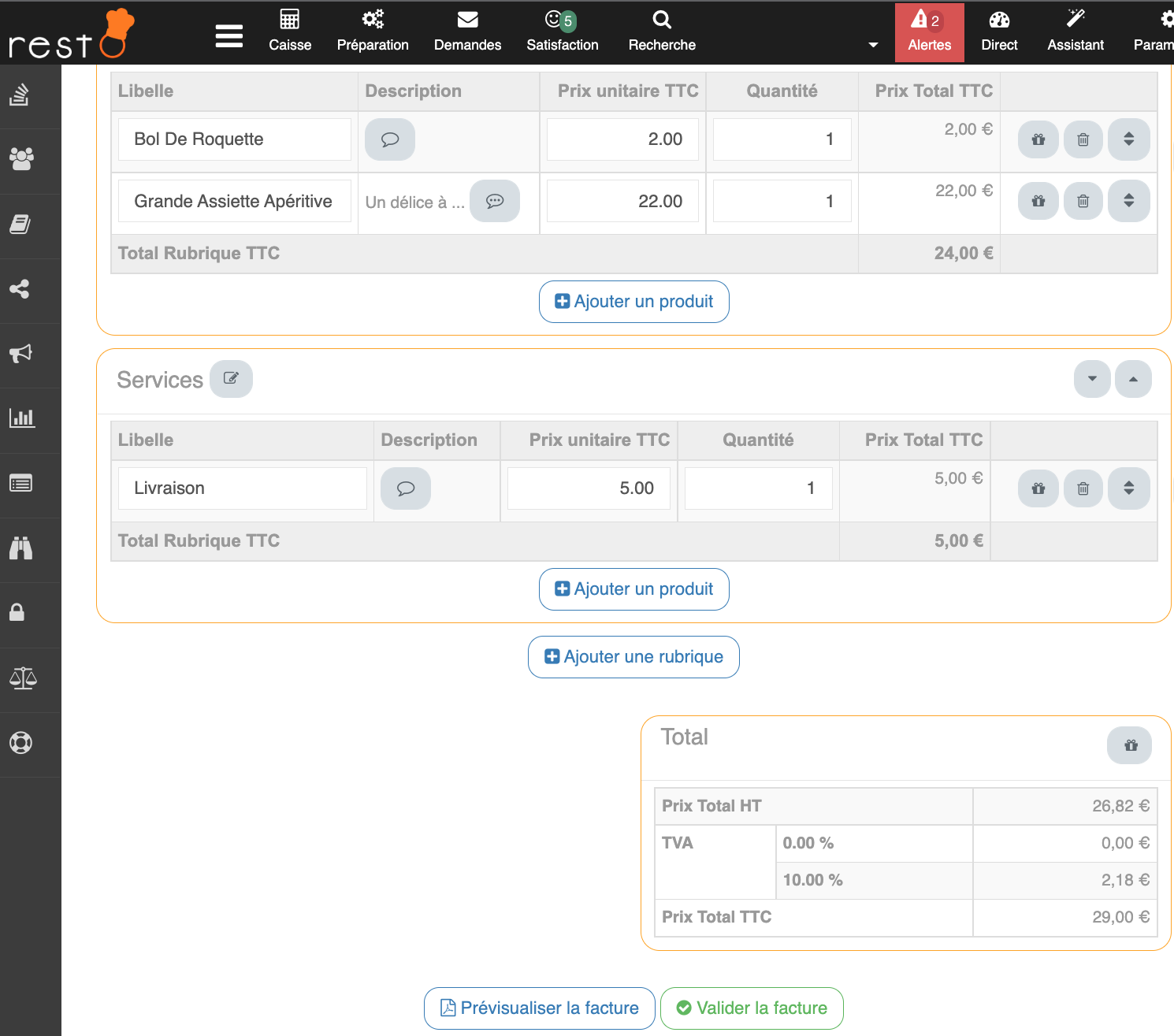Open the Préparation section
The width and height of the screenshot is (1174, 1036).
[x=372, y=32]
